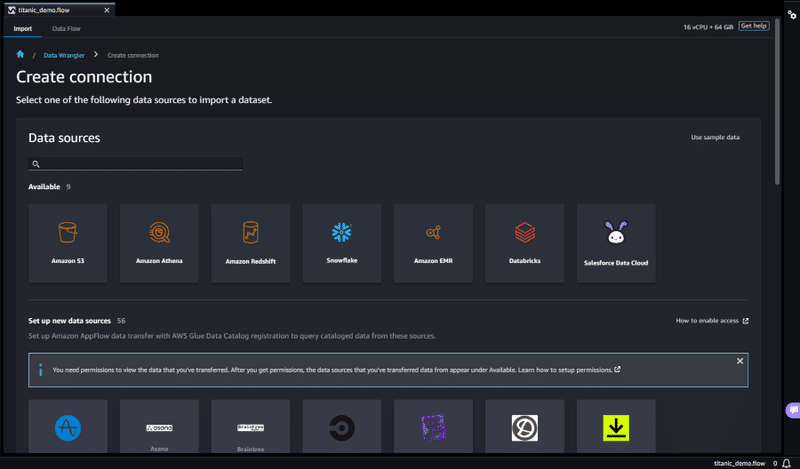Set up the Datadog-style D logo source
The height and width of the screenshot is (469, 800).
(x=524, y=427)
